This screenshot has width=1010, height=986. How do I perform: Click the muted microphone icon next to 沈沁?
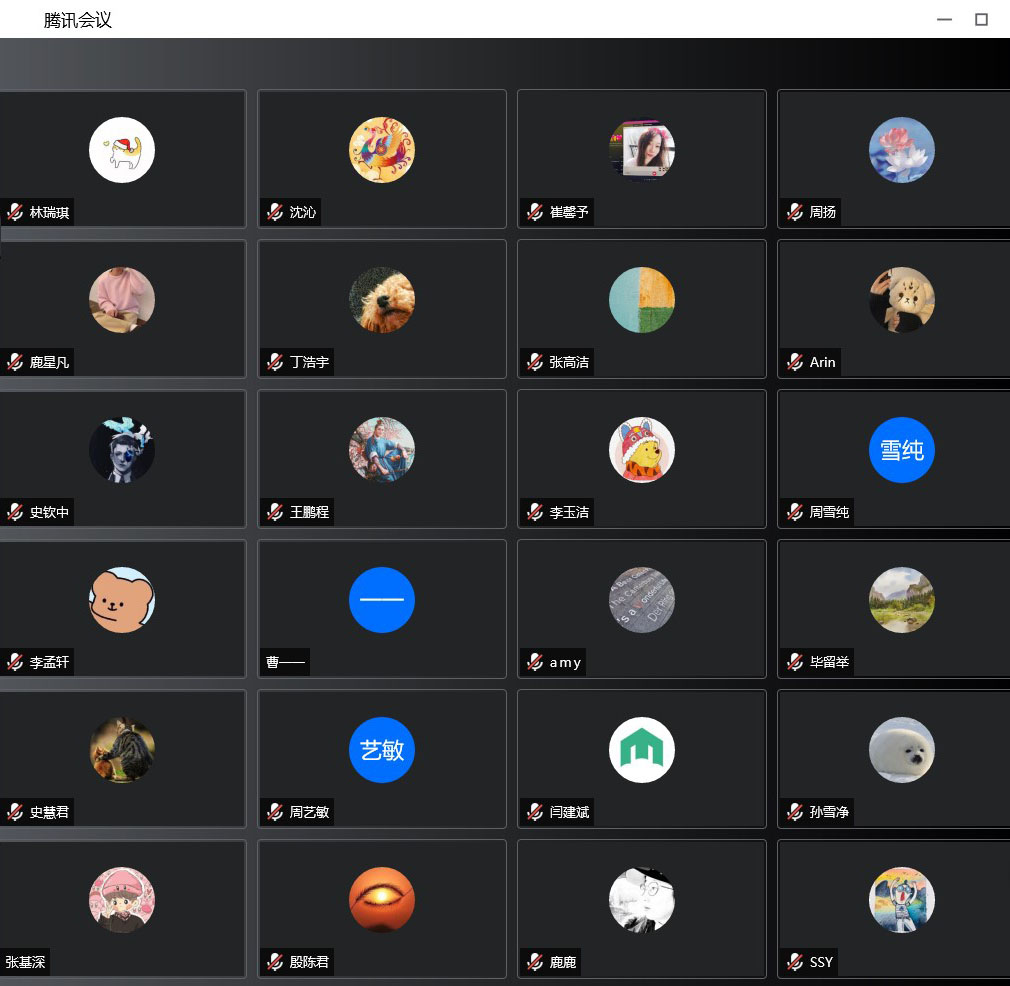(275, 212)
